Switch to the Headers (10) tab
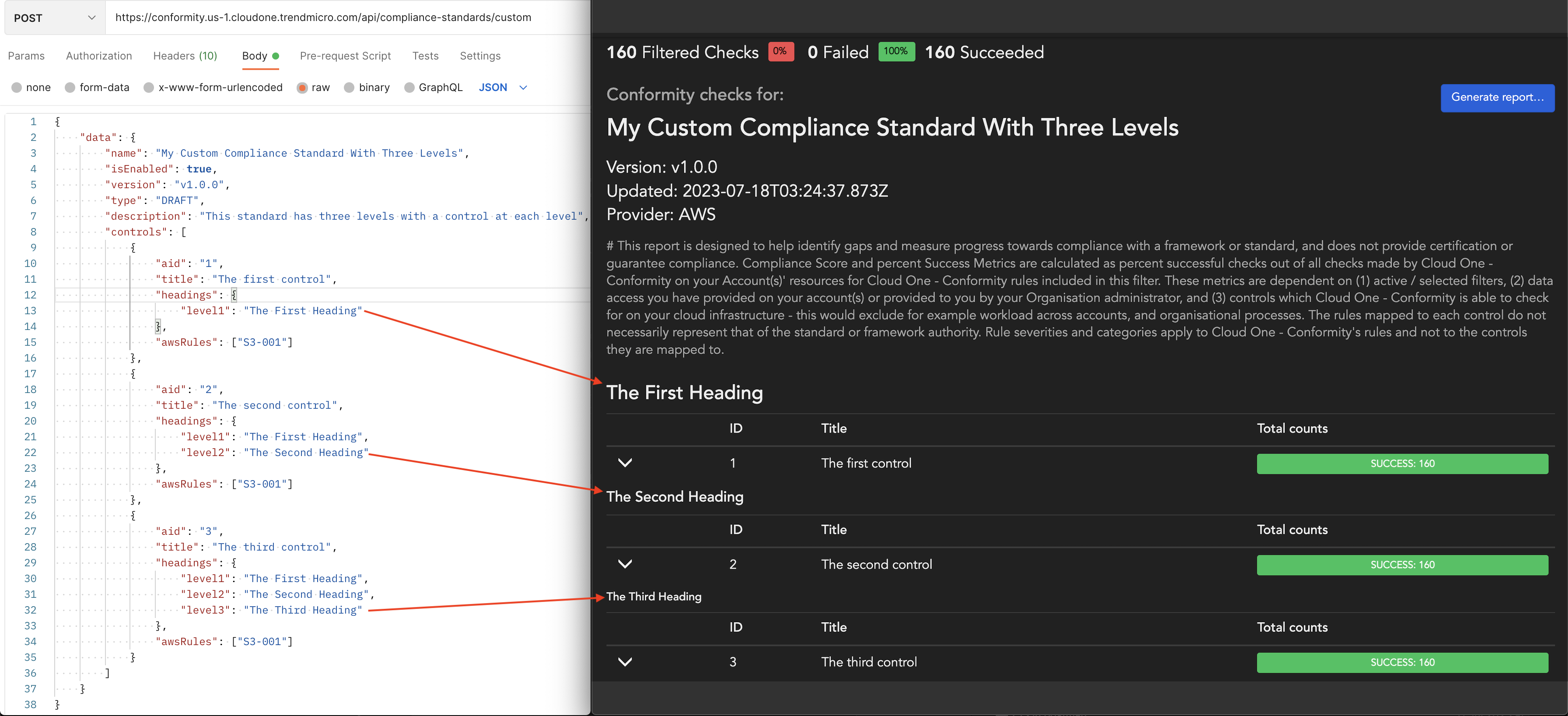Image resolution: width=1568 pixels, height=716 pixels. (185, 56)
